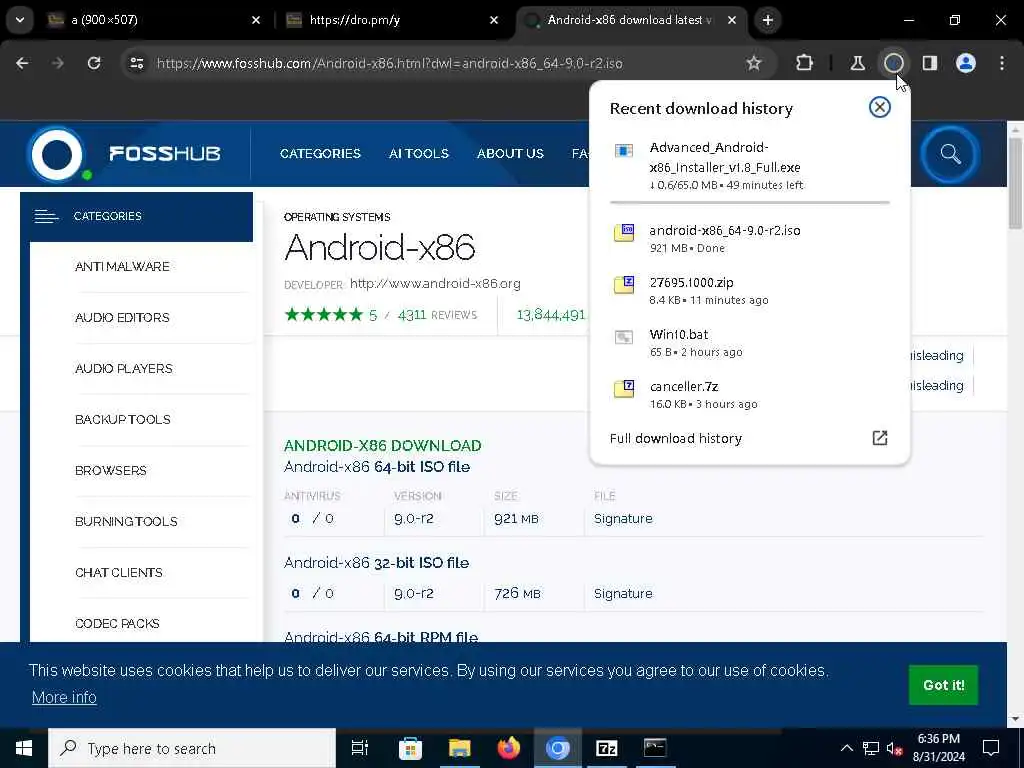Click the 27695.1000.zip file icon
Image resolution: width=1024 pixels, height=768 pixels.
click(624, 285)
